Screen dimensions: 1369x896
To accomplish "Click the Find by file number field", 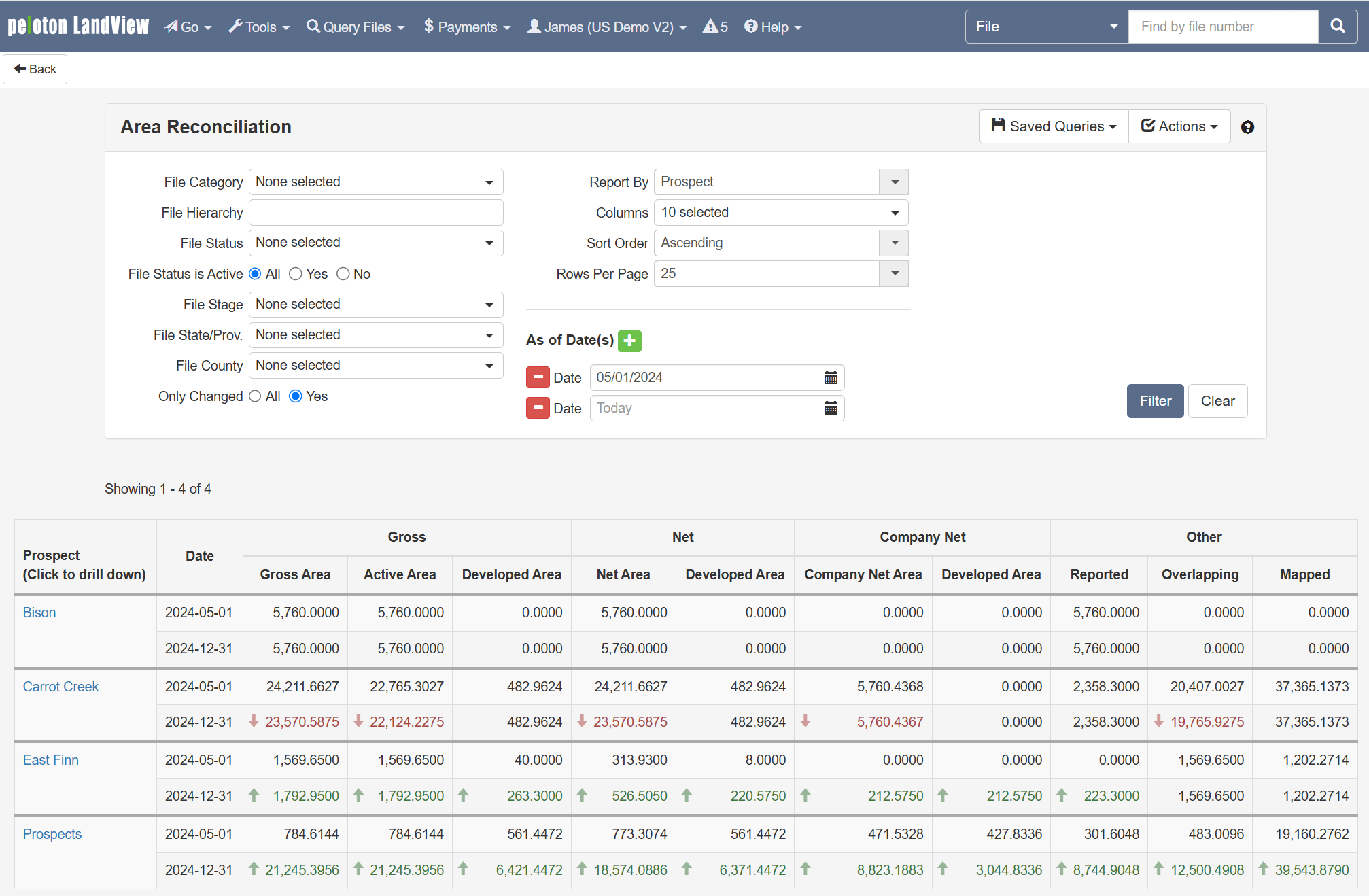I will point(1223,27).
